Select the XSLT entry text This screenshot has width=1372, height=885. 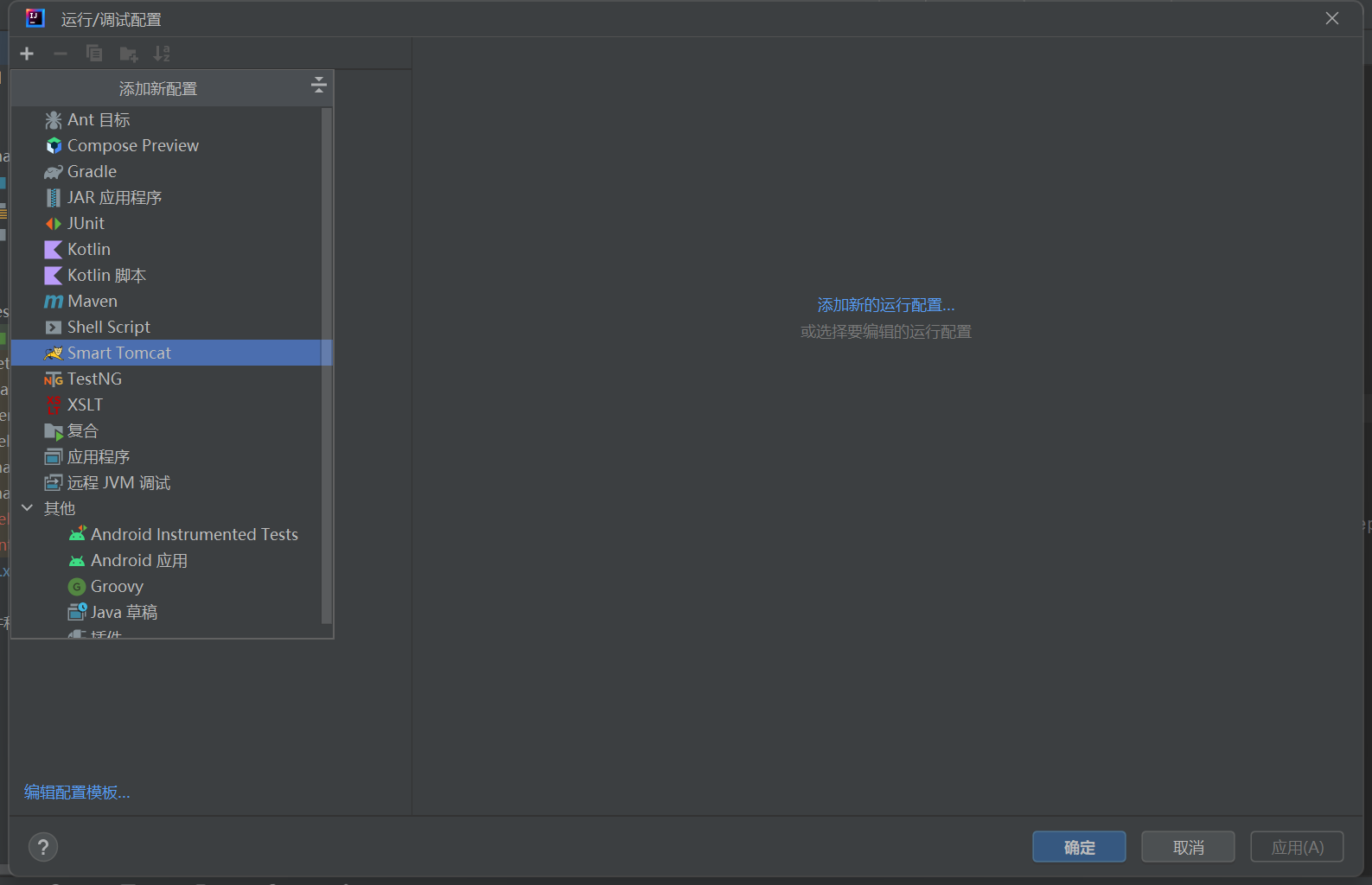[85, 405]
